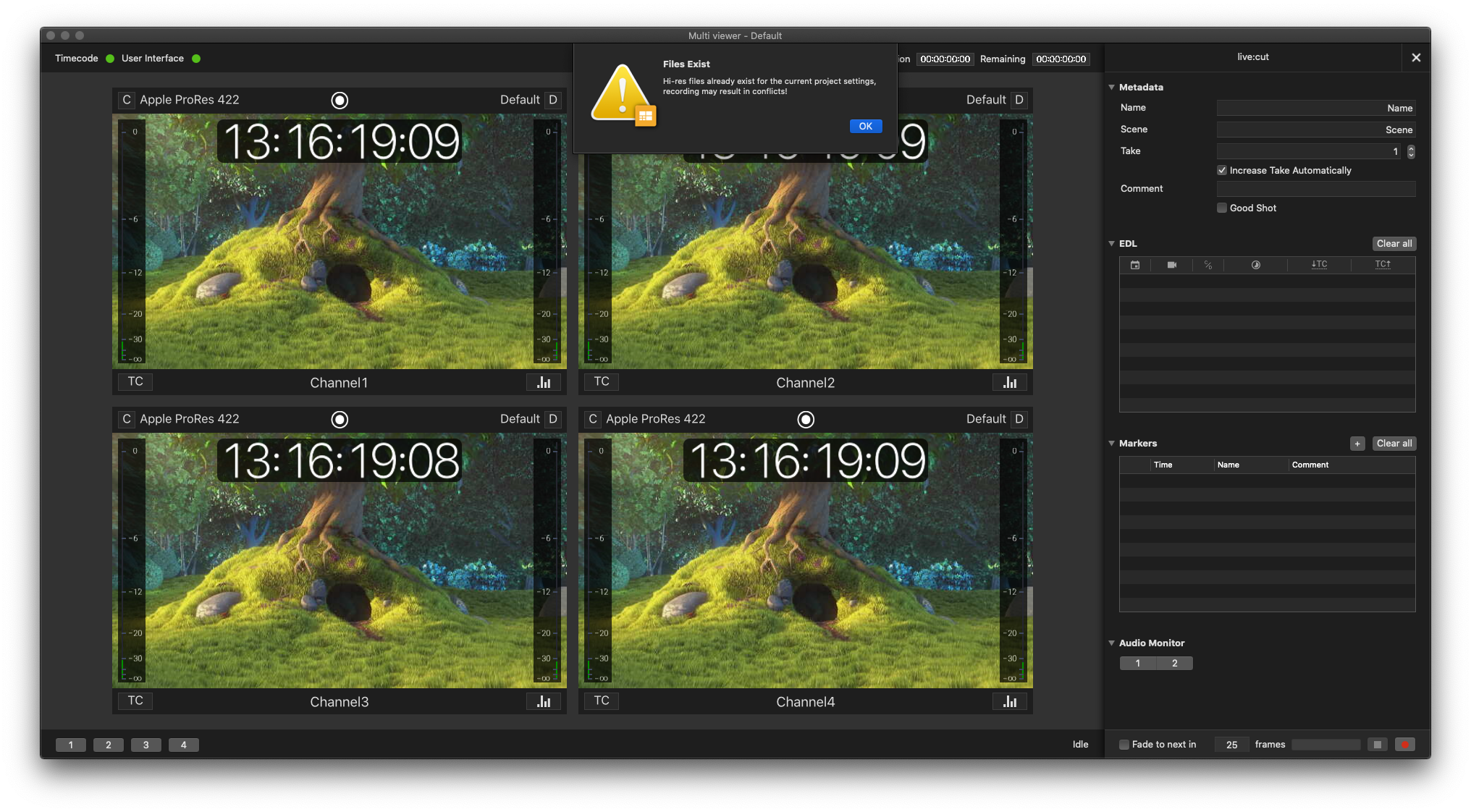
Task: Collapse the EDL section
Action: 1112,243
